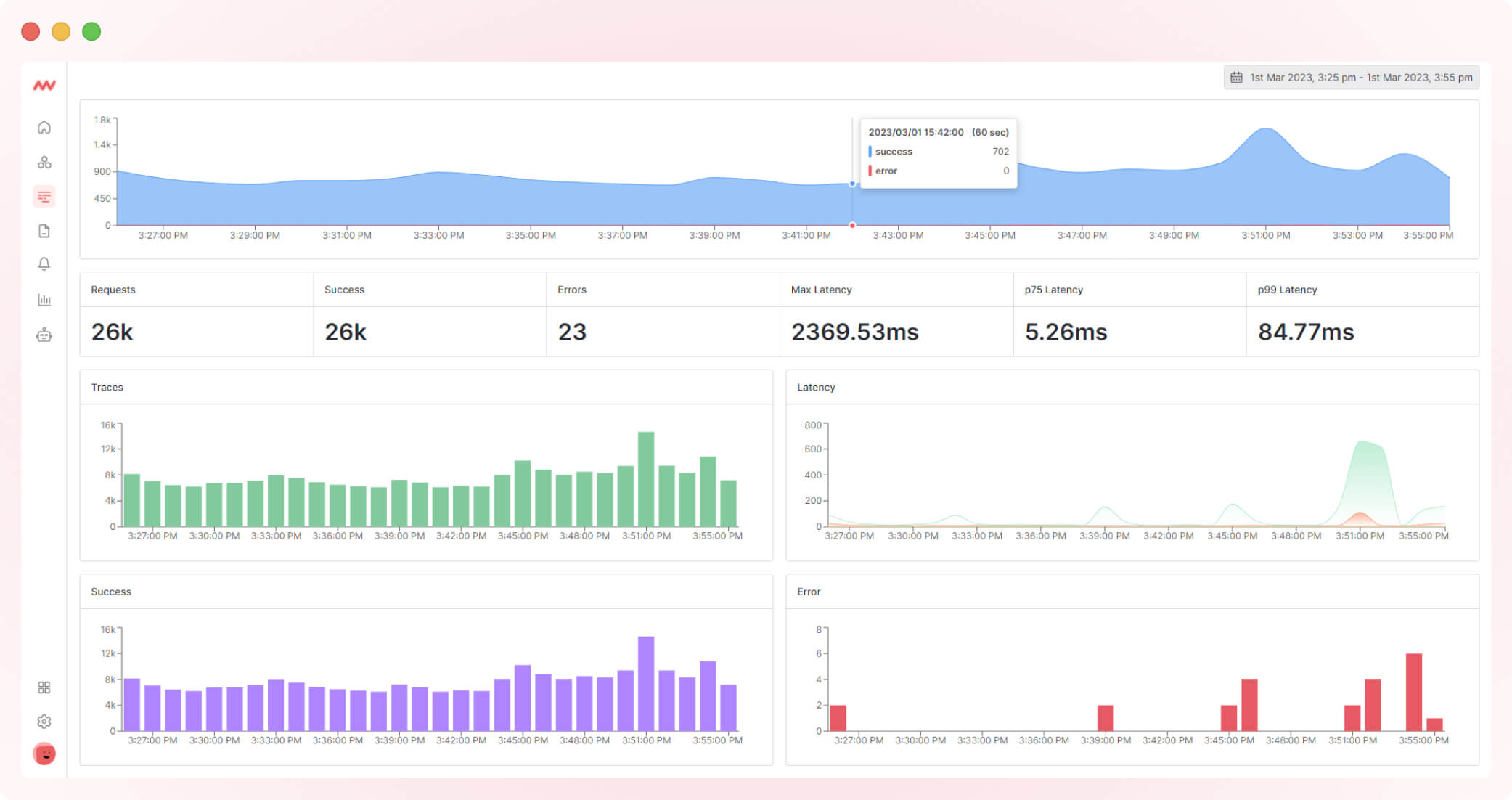Click the highlighted logs icon

click(x=44, y=196)
